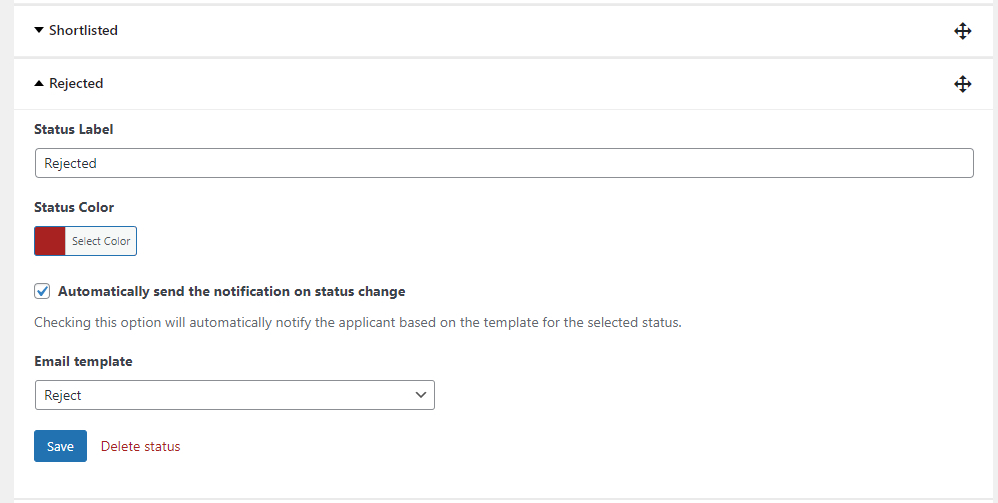
Task: Click the Rejected section title
Action: pyautogui.click(x=76, y=83)
